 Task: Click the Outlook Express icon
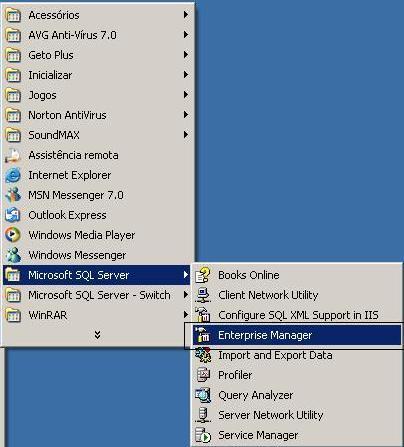(x=13, y=215)
